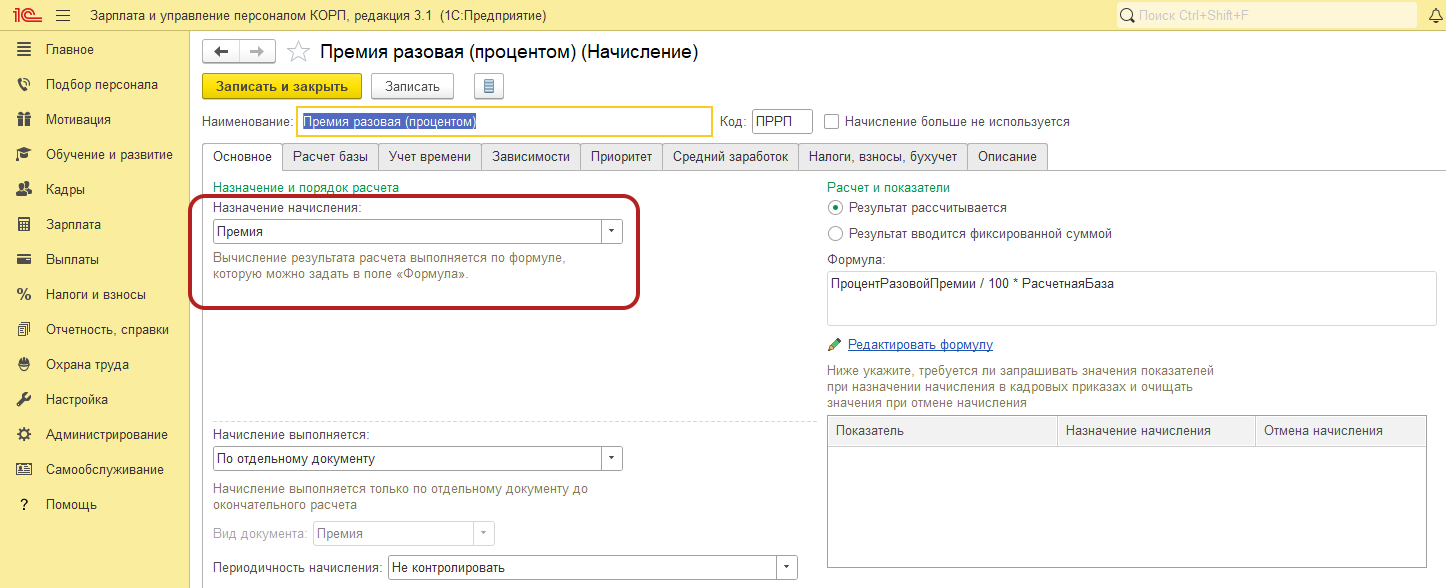Select 'Результат рассчитывается' radio button
1446x588 pixels.
[x=836, y=208]
